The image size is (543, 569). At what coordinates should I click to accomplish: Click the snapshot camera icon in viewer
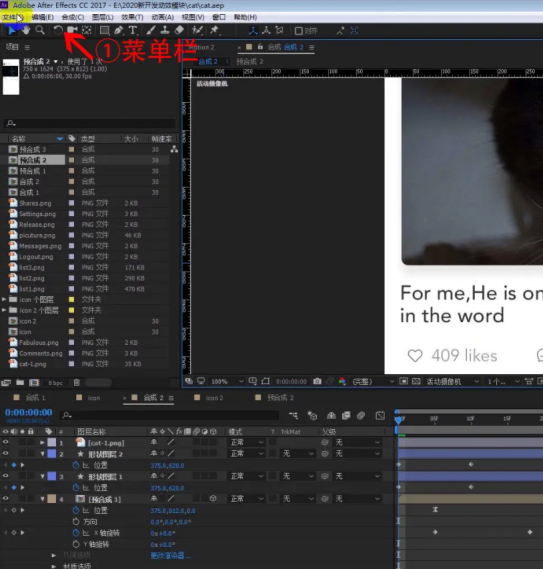pos(317,381)
